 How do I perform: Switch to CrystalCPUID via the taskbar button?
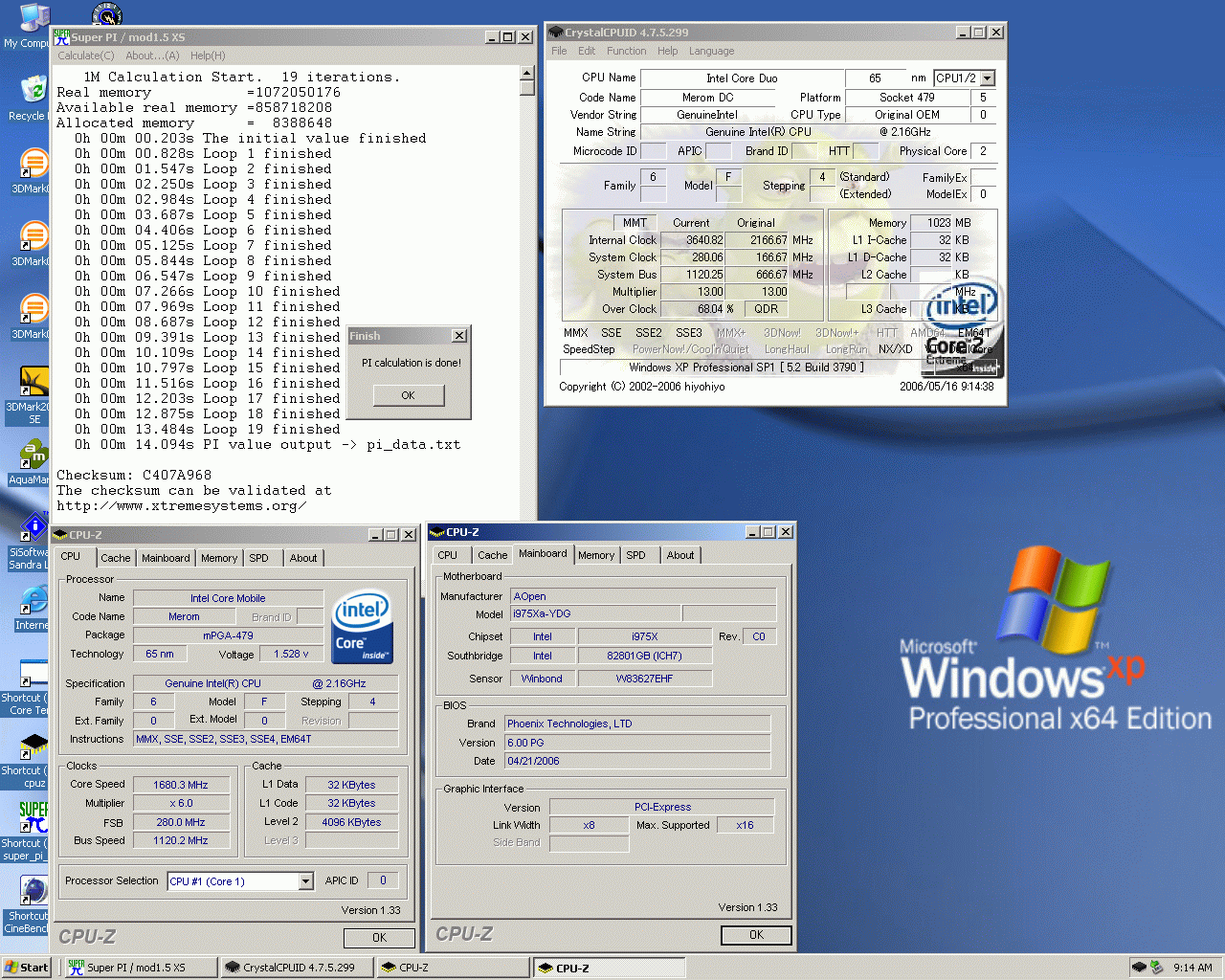click(x=297, y=968)
